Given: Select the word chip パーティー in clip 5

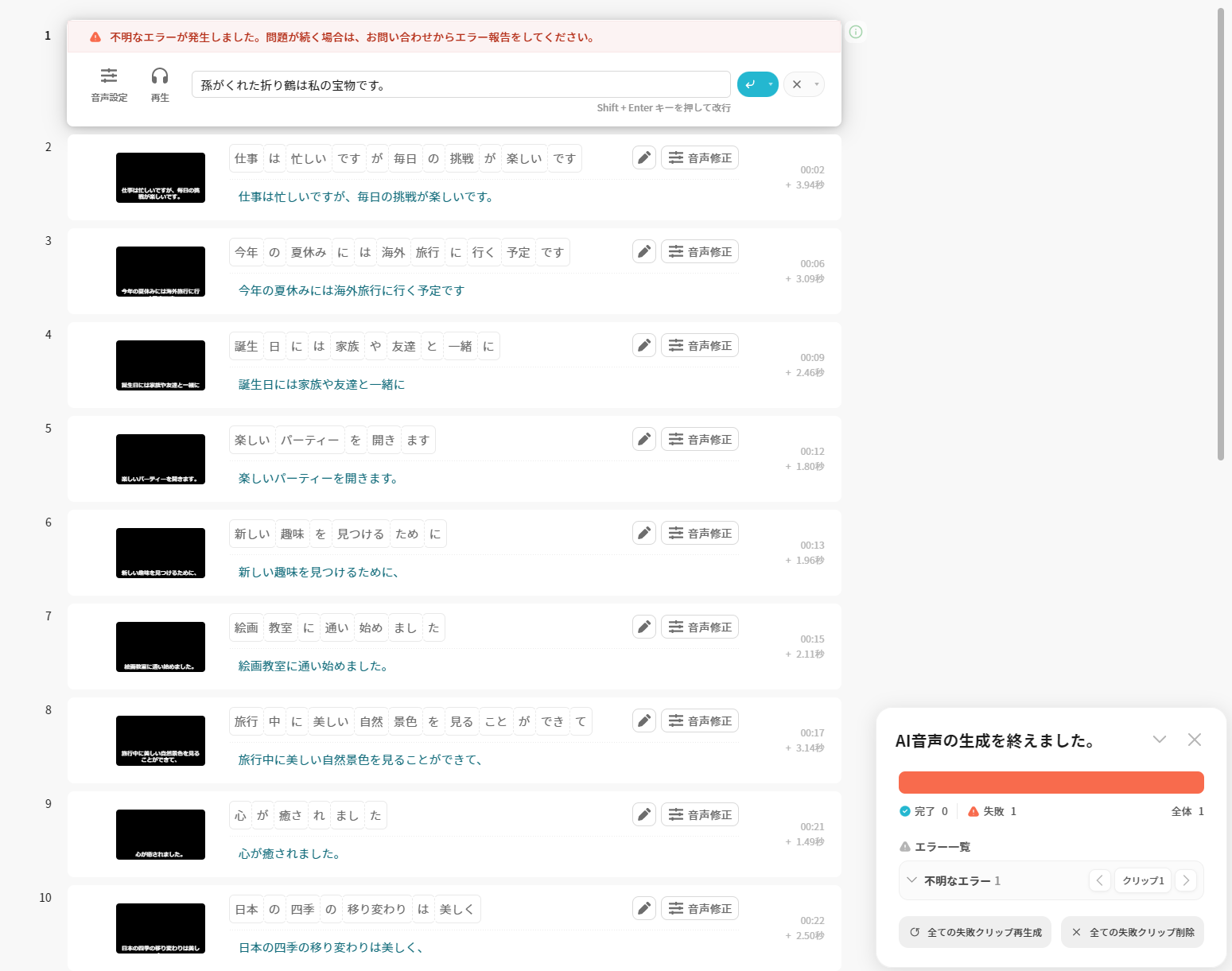Looking at the screenshot, I should 310,440.
